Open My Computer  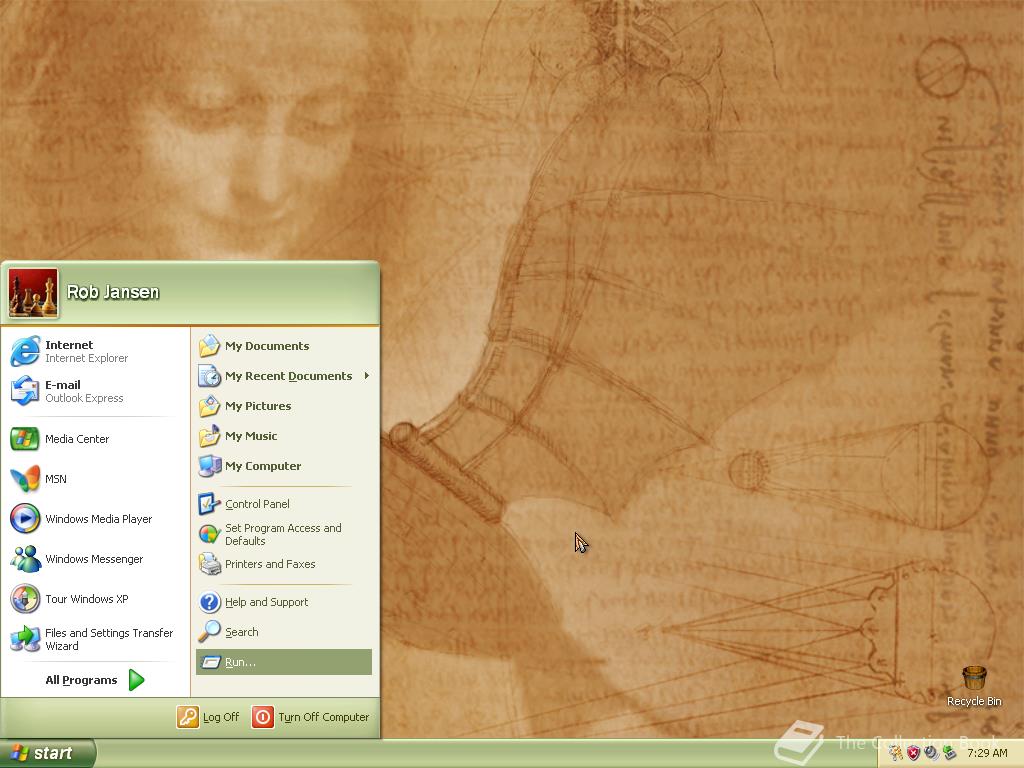click(284, 466)
